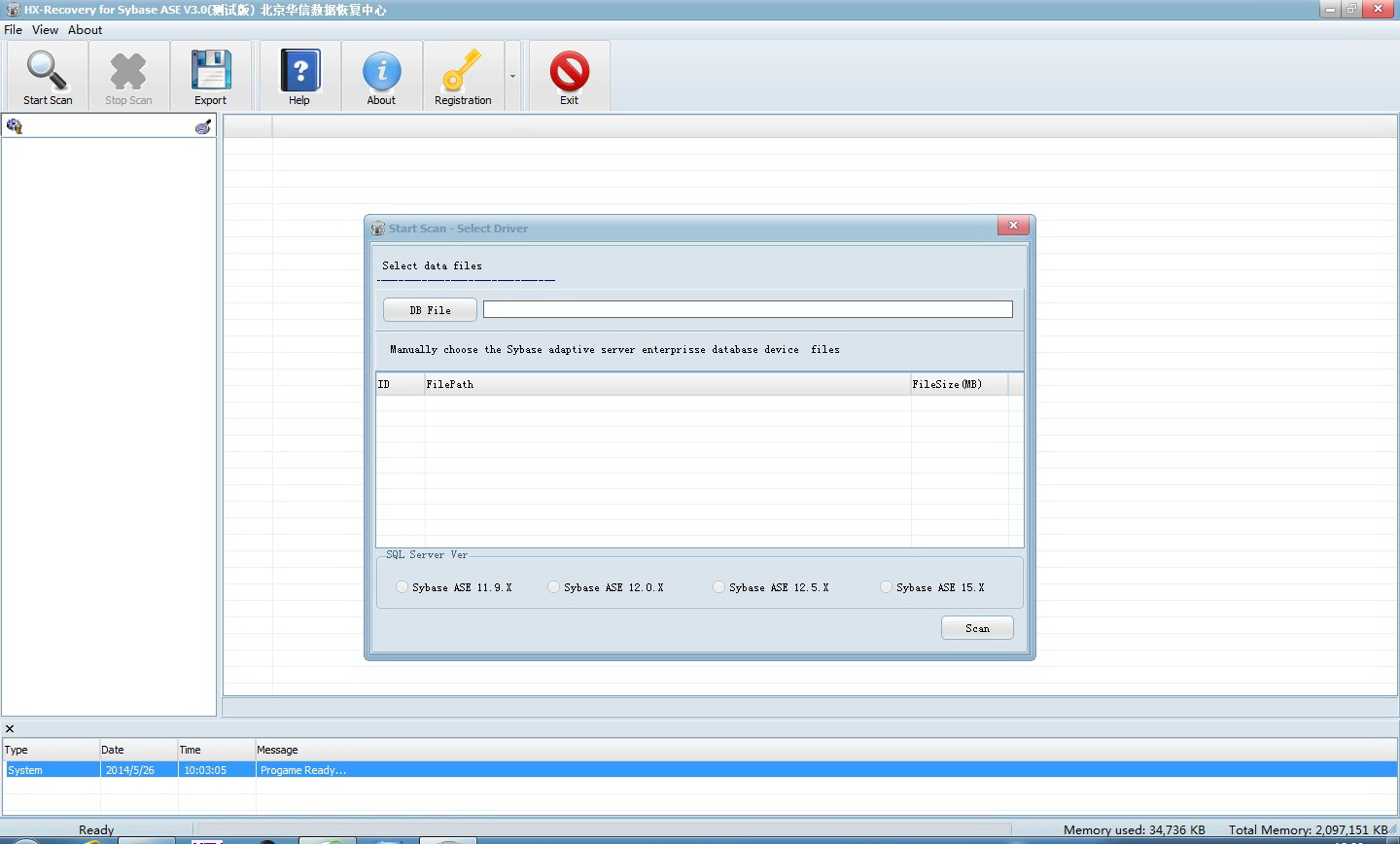Click the Scan button in dialog
The height and width of the screenshot is (844, 1400).
click(x=977, y=628)
